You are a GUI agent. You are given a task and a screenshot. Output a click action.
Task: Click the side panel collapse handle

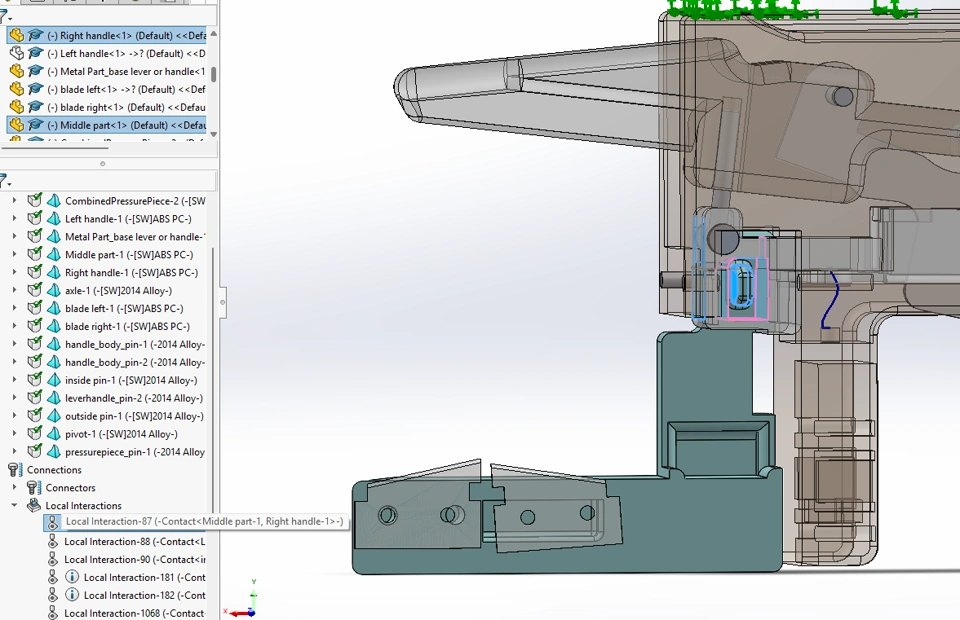coord(222,302)
